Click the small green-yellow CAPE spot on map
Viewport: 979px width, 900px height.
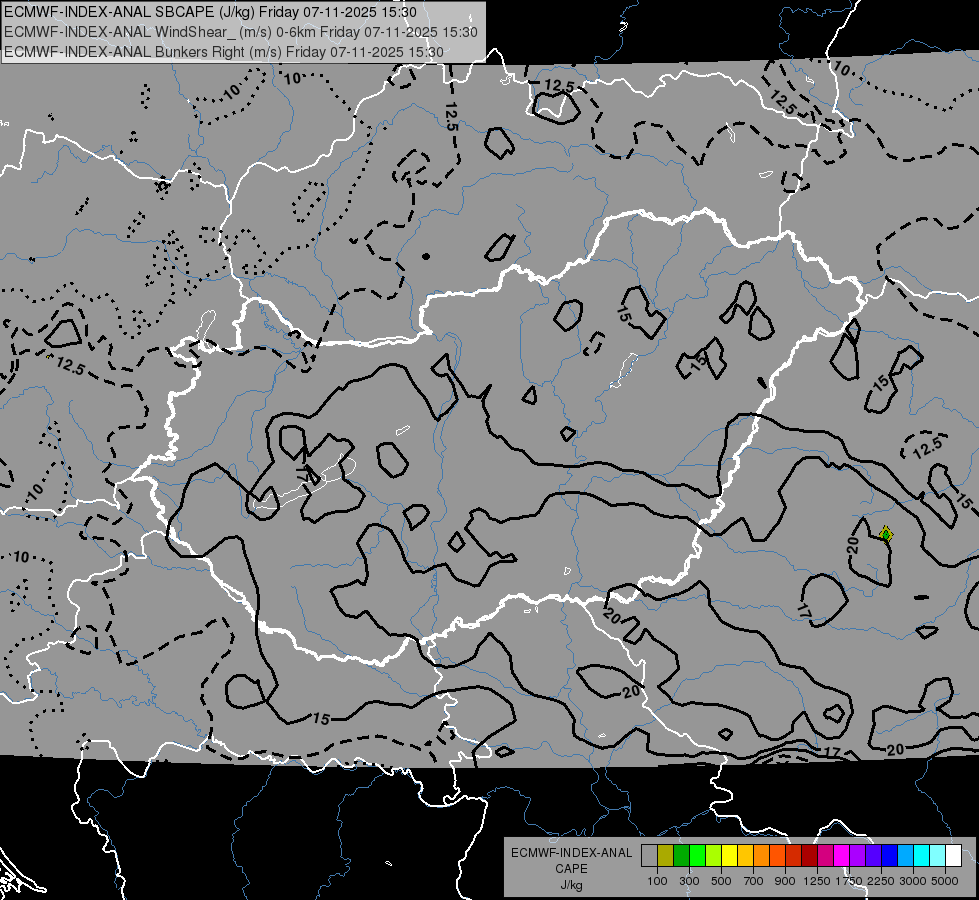coord(885,534)
